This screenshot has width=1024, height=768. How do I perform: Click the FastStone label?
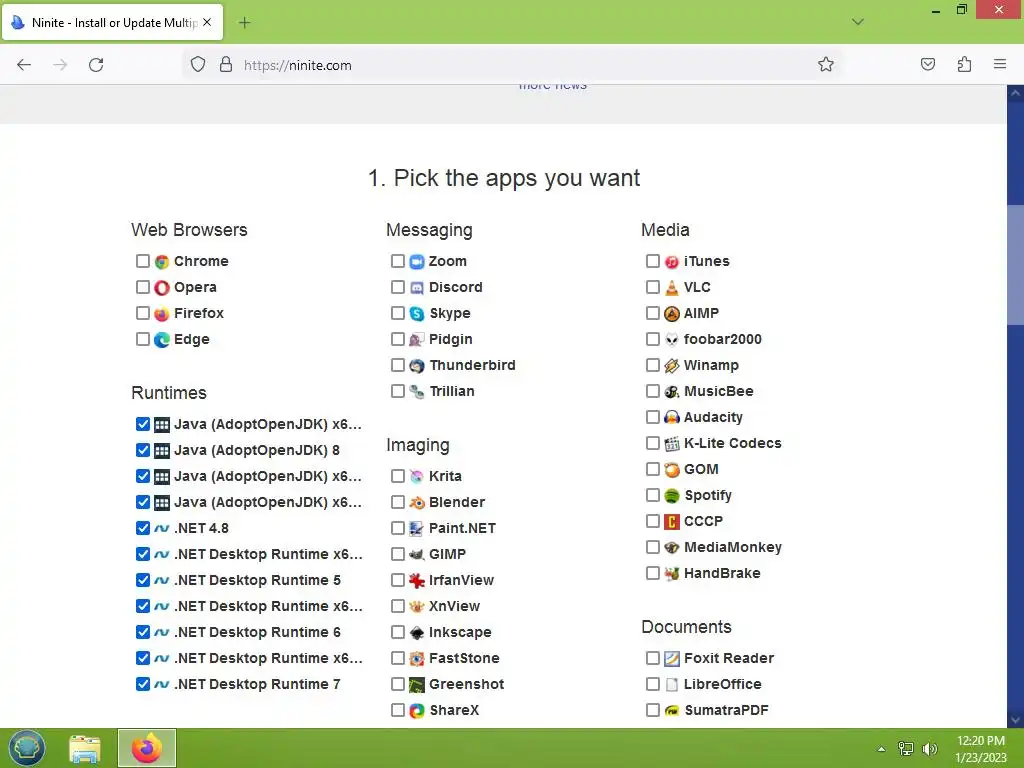click(x=464, y=658)
